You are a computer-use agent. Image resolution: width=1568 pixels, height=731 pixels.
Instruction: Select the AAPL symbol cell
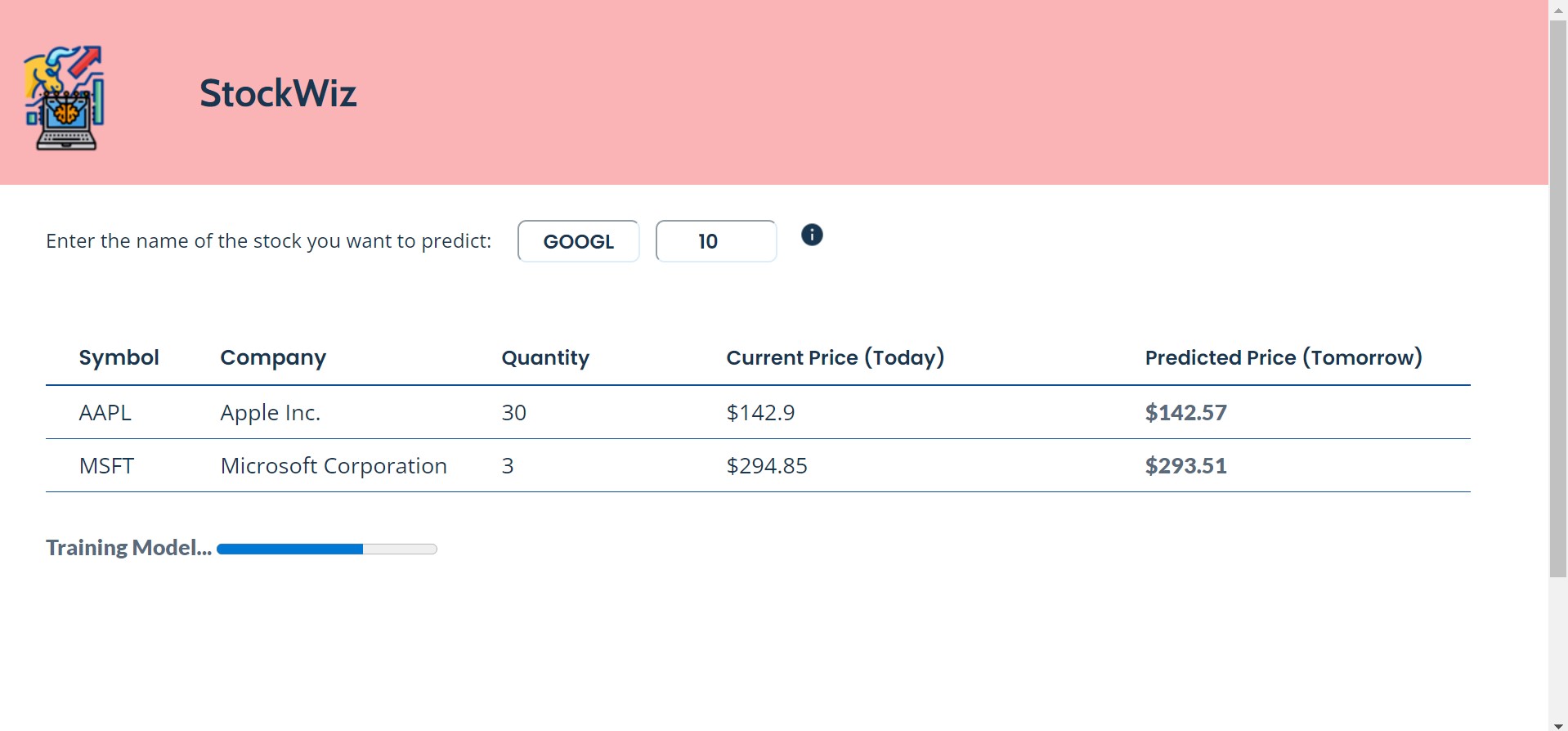click(x=105, y=413)
